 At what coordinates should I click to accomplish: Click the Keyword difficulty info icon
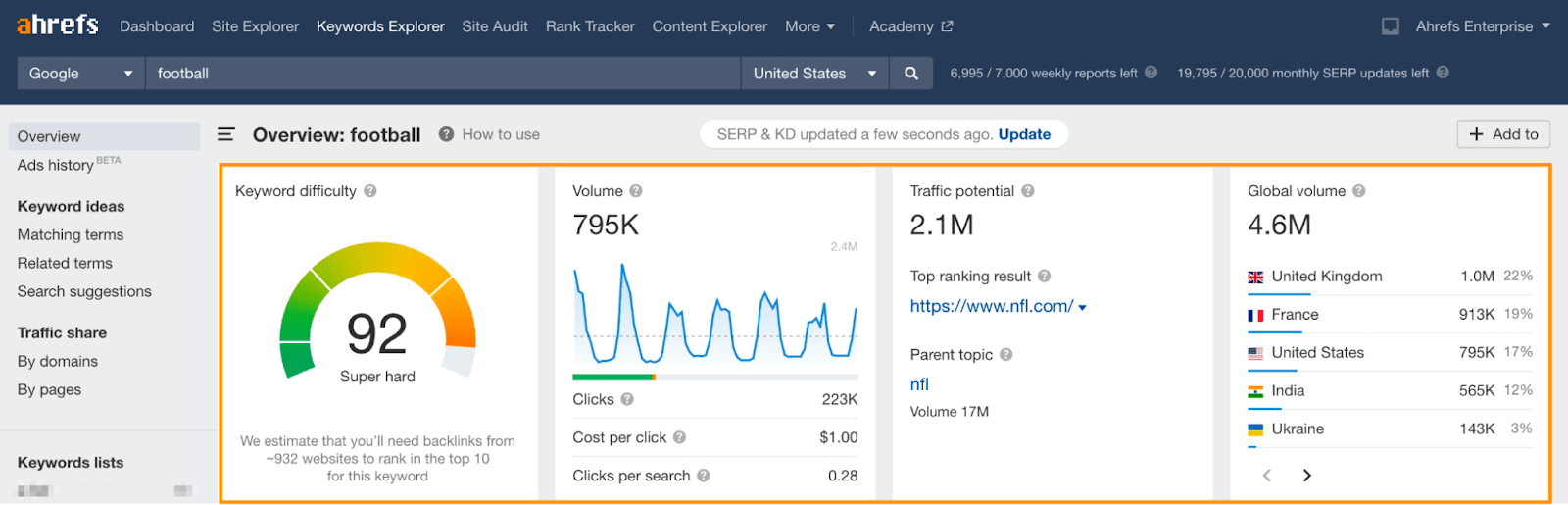point(370,191)
